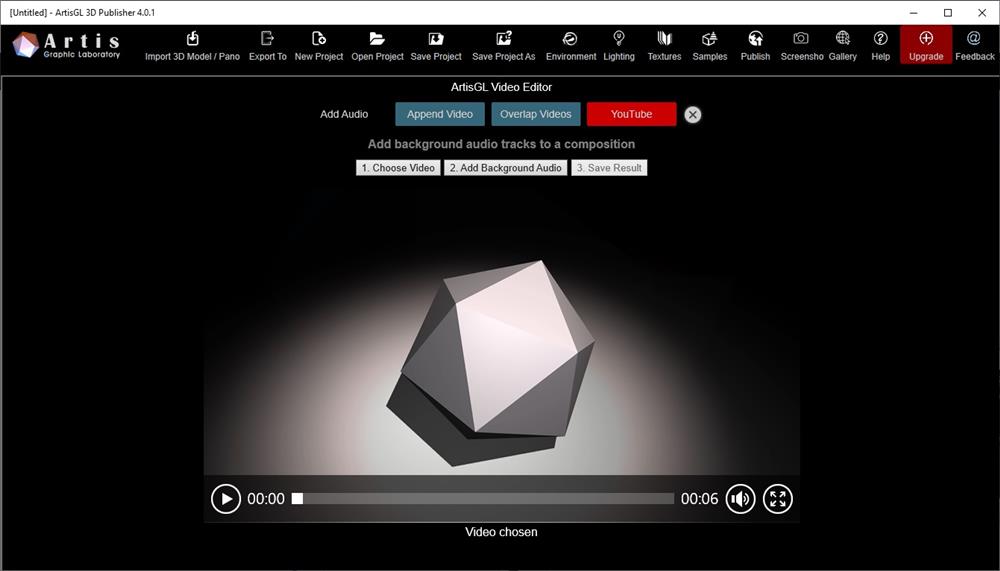Viewport: 1000px width, 571px height.
Task: Click the red Upgrade button
Action: 926,45
